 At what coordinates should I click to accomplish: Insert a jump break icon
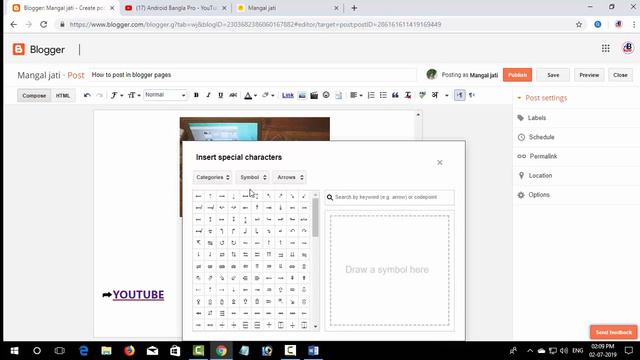338,95
